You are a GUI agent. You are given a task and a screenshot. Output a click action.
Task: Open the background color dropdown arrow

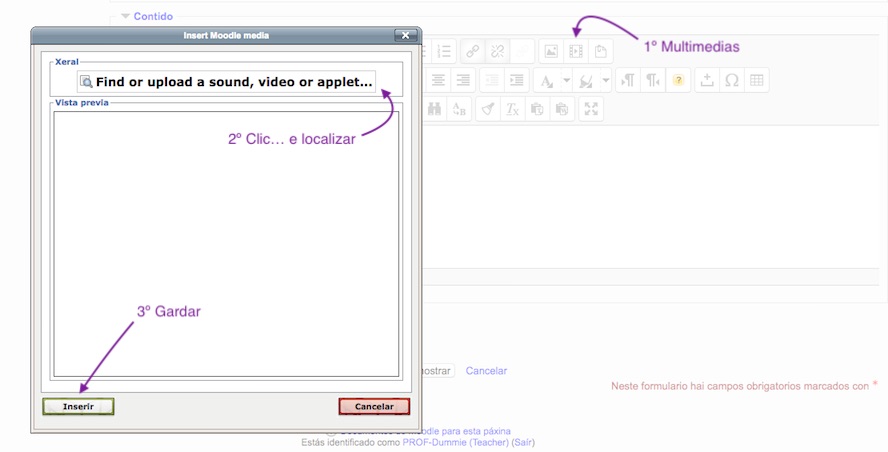pos(606,81)
